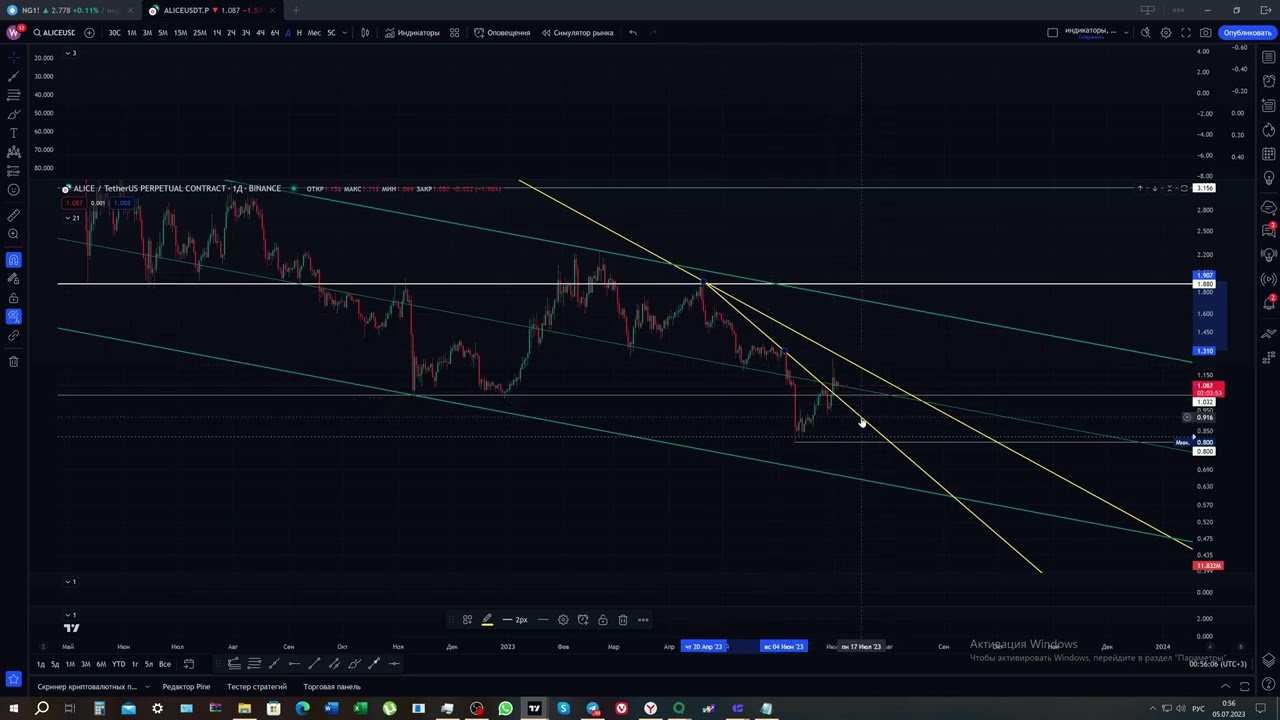The height and width of the screenshot is (720, 1280).
Task: Select the zoom in magnifier tool
Action: pyautogui.click(x=14, y=234)
